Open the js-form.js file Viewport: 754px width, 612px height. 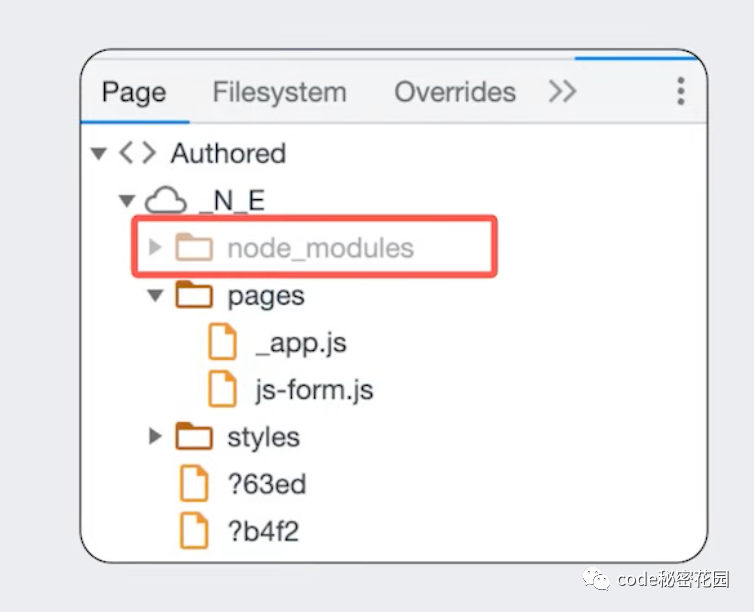coord(314,390)
